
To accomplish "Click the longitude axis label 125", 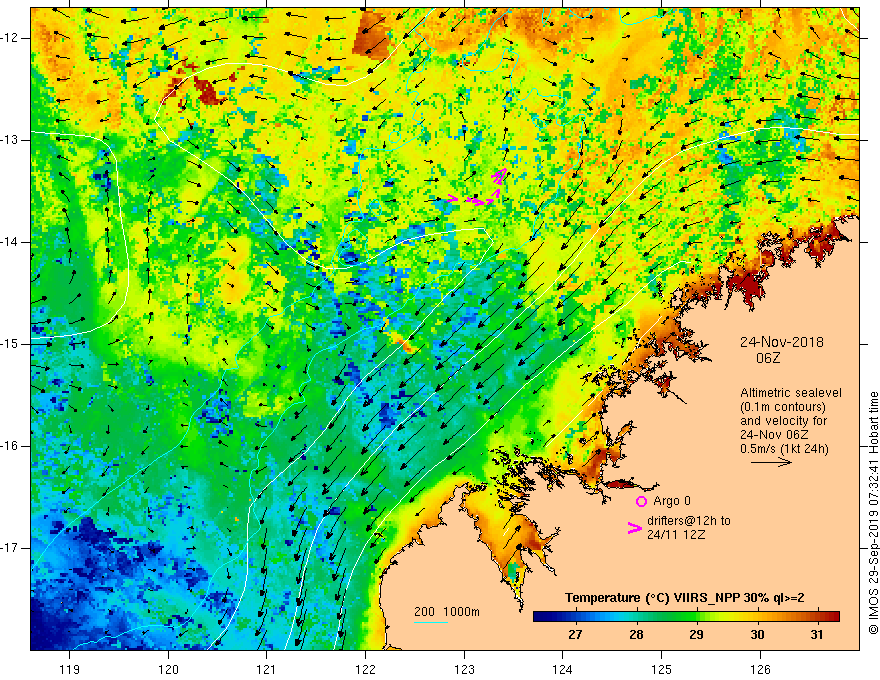I will click(661, 669).
